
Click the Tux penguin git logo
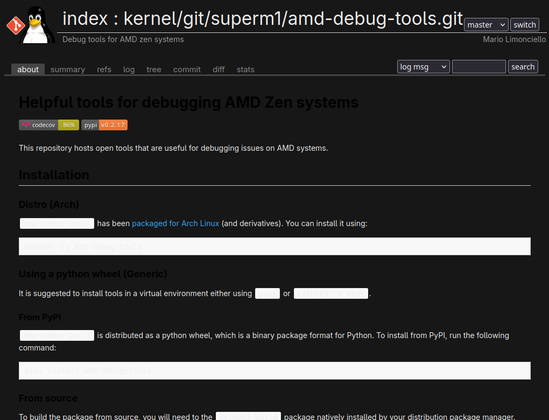click(x=30, y=25)
